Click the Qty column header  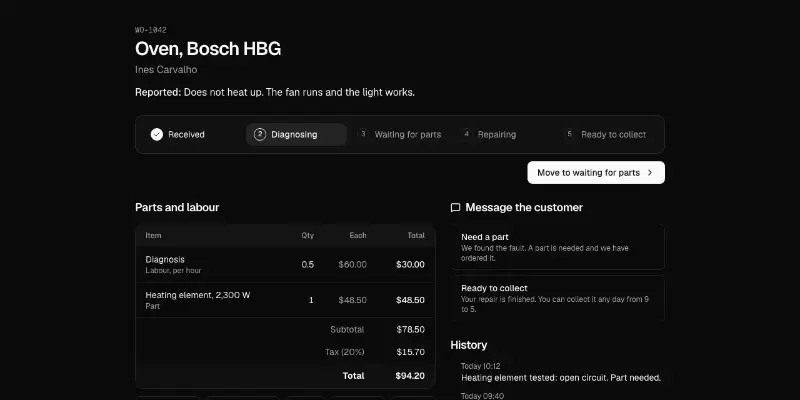[x=308, y=236]
